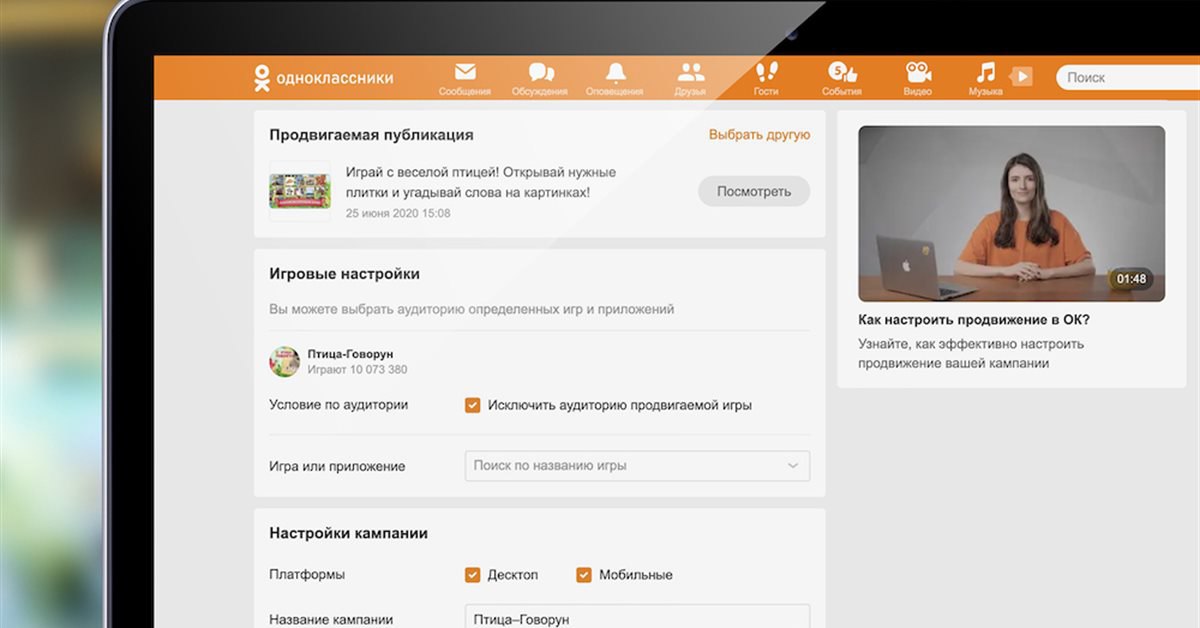Click the music play button icon
The image size is (1200, 628).
(x=1021, y=76)
